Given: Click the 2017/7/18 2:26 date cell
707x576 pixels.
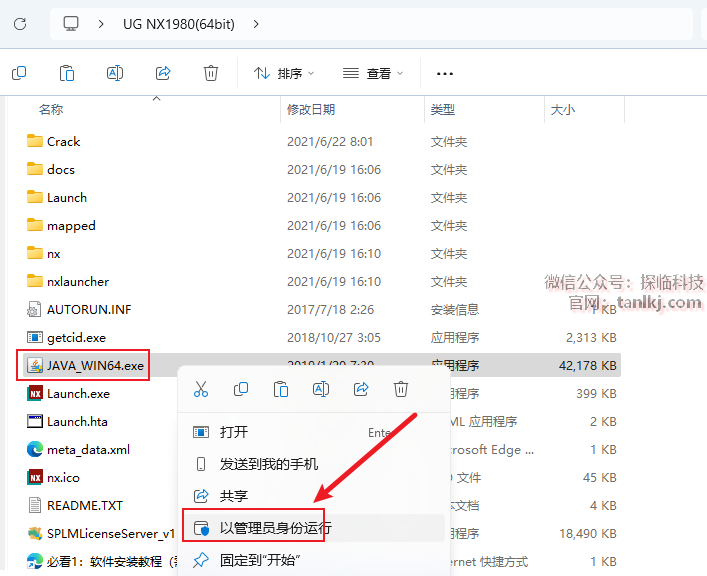Looking at the screenshot, I should pyautogui.click(x=331, y=309).
